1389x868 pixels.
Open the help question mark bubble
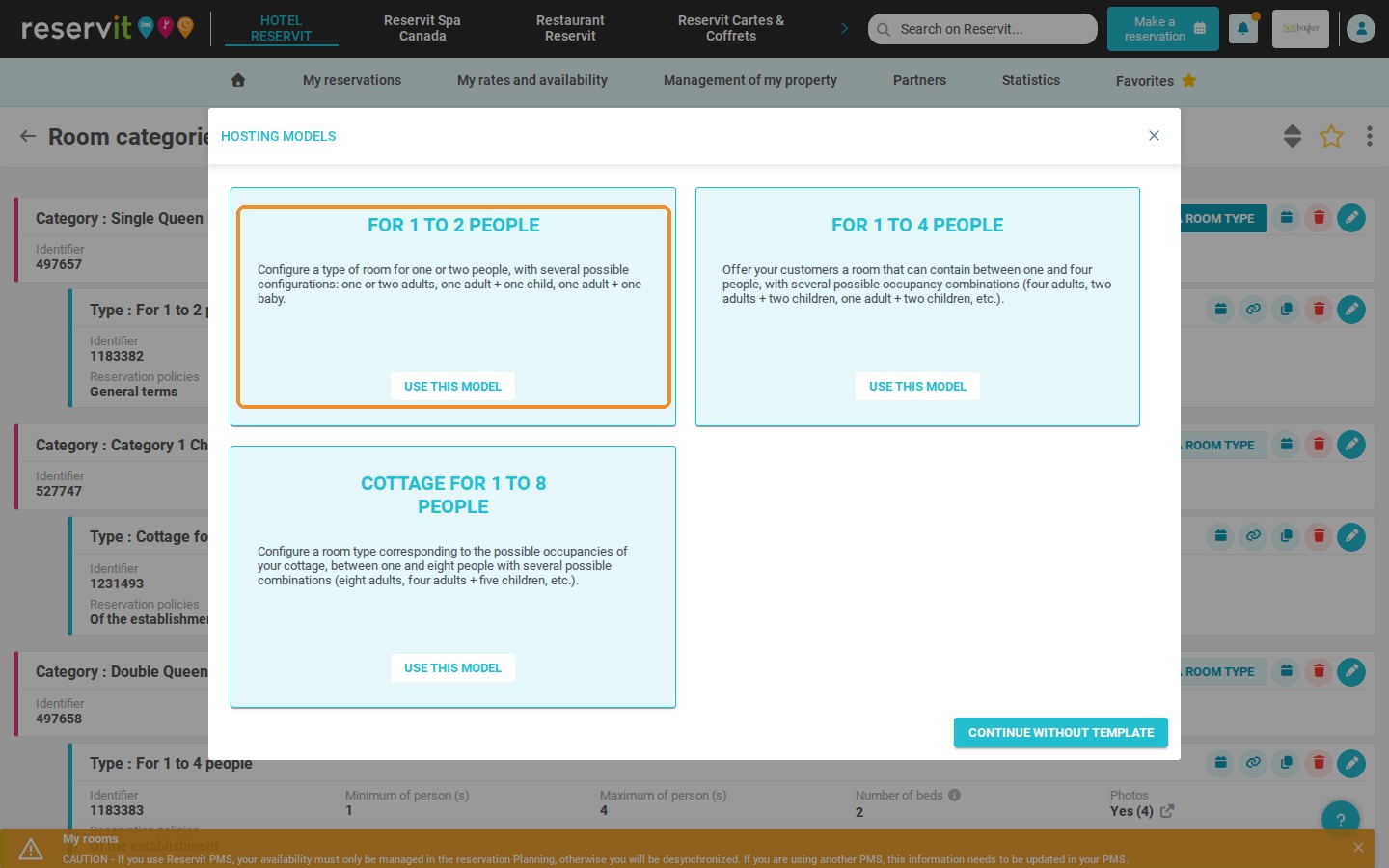[1340, 820]
